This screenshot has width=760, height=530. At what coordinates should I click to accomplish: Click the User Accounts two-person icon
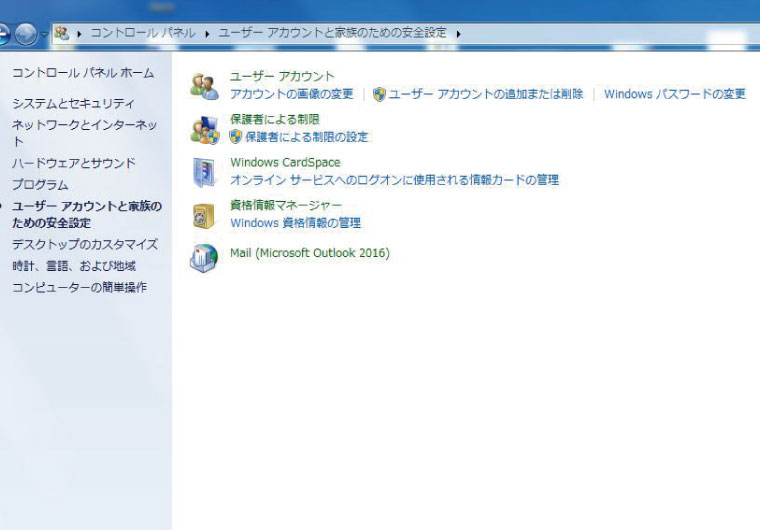(x=204, y=85)
